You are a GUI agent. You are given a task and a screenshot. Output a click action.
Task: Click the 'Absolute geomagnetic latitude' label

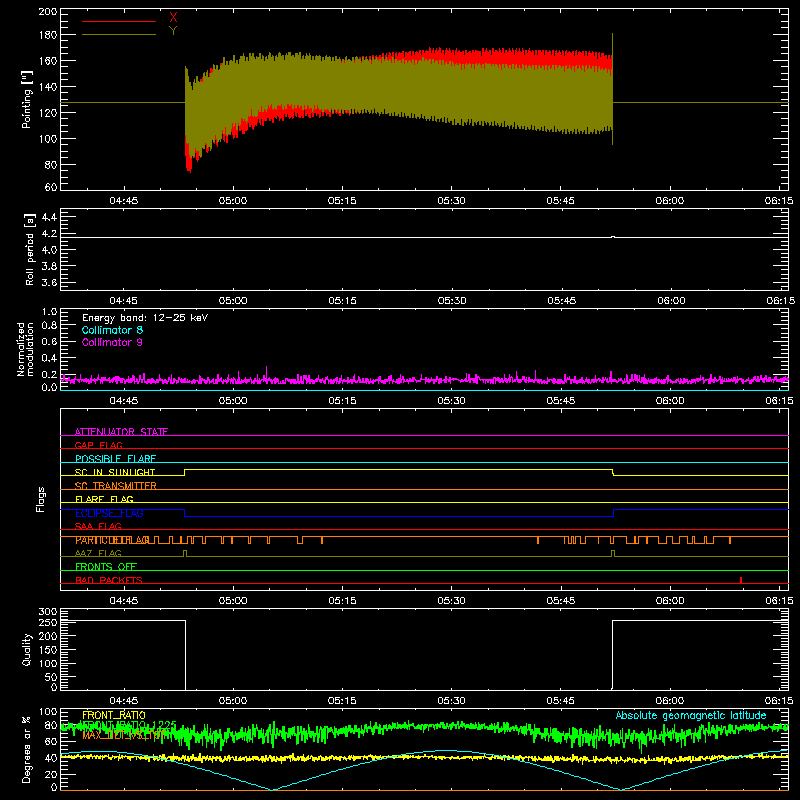coord(691,715)
